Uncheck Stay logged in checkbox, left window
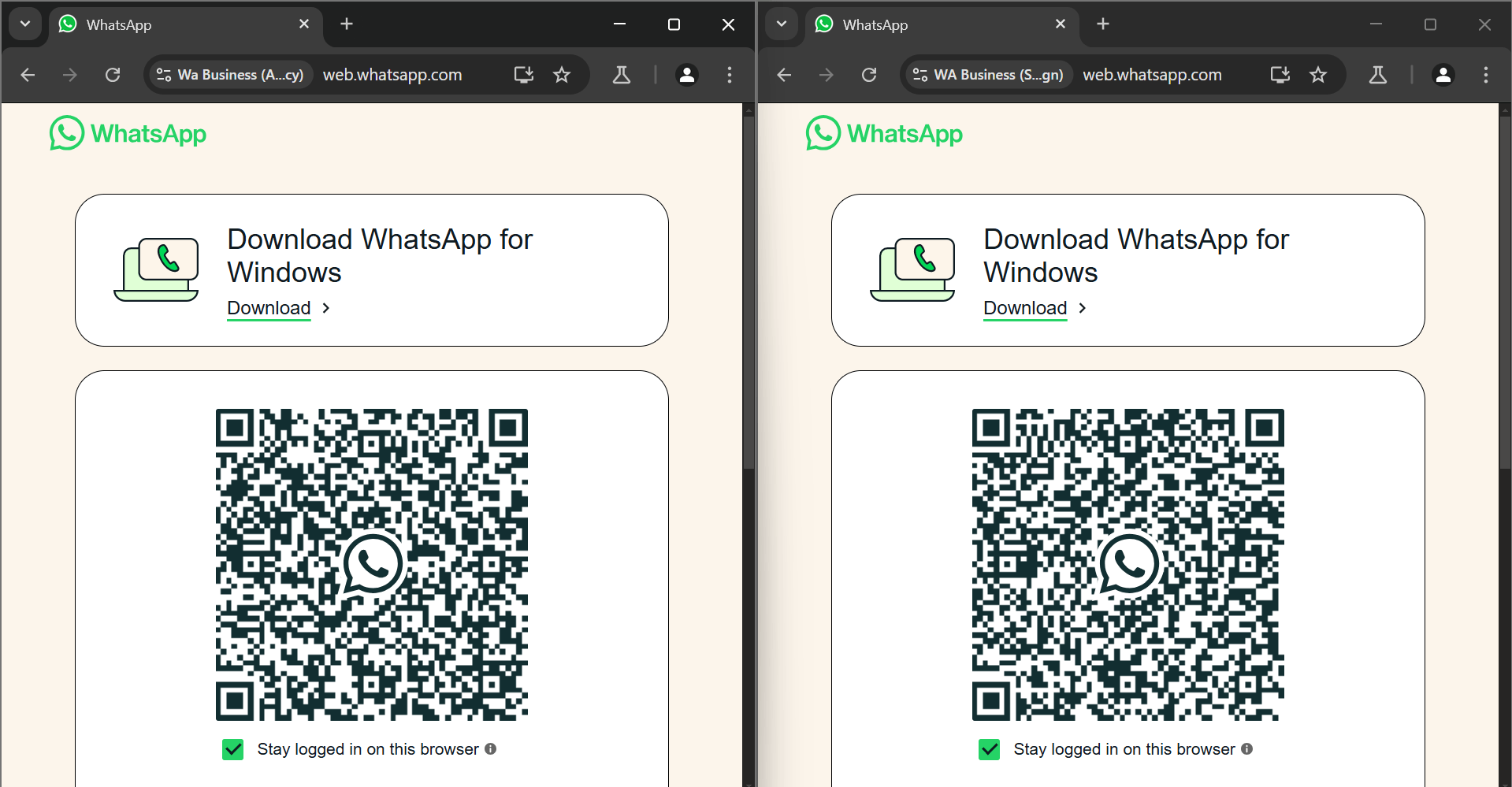1512x787 pixels. point(233,749)
